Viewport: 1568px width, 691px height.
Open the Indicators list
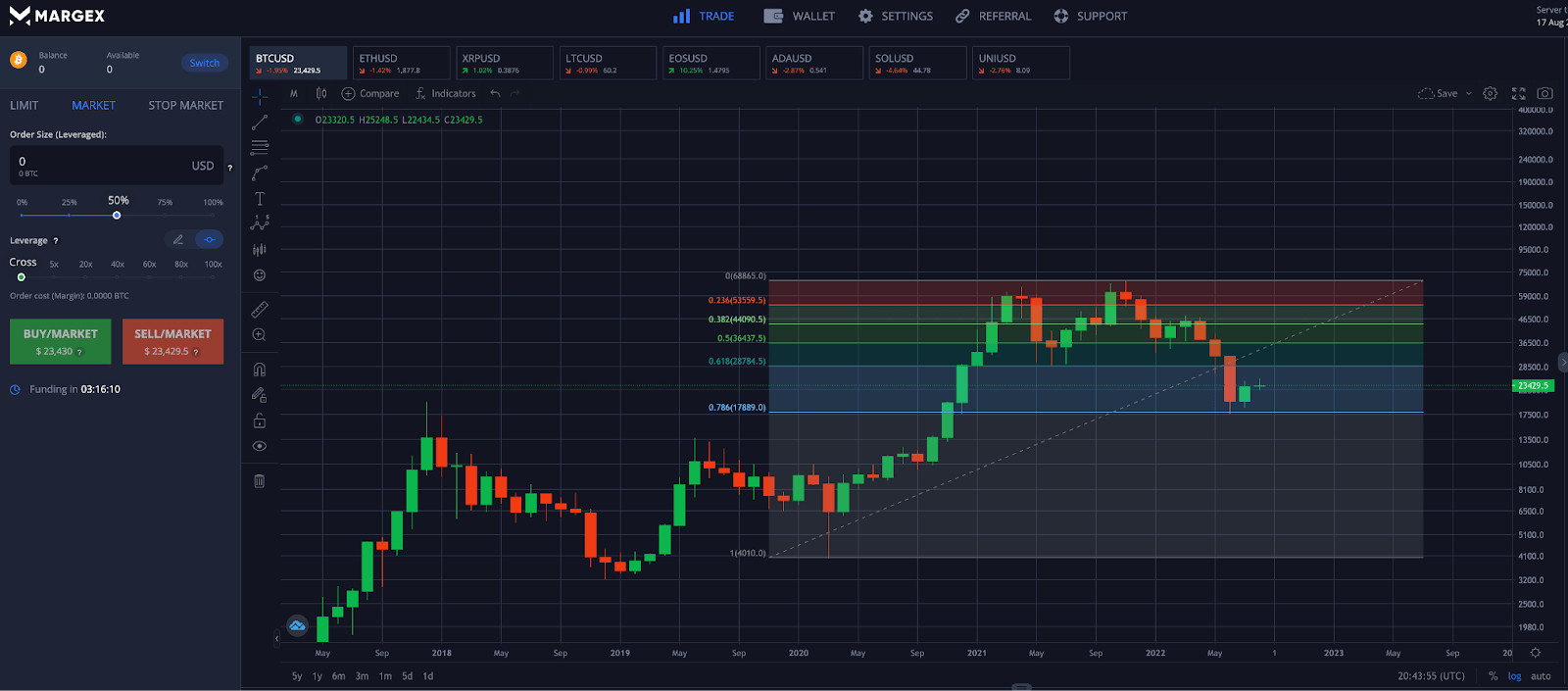click(x=445, y=94)
